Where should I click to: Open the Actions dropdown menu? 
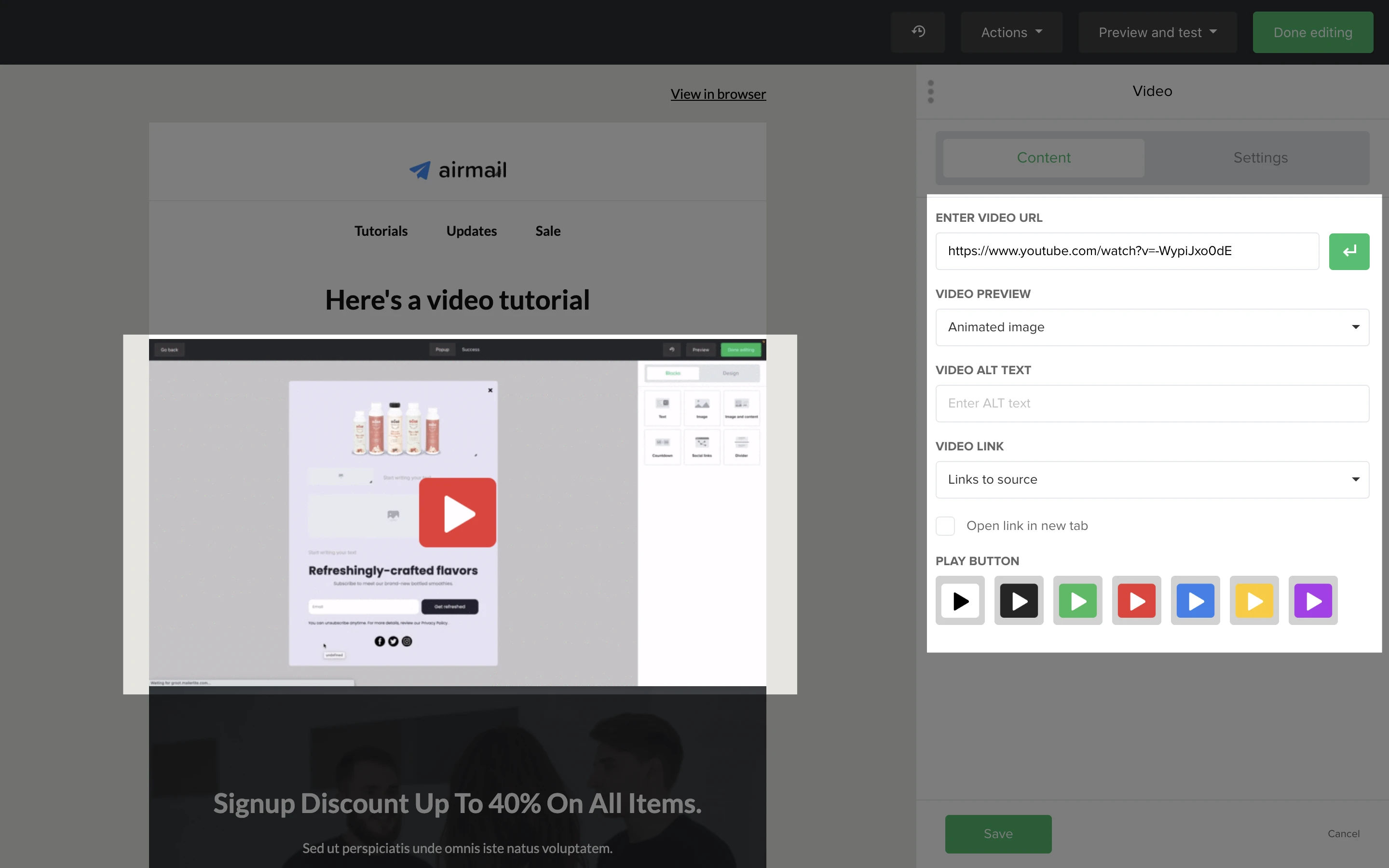coord(1011,32)
